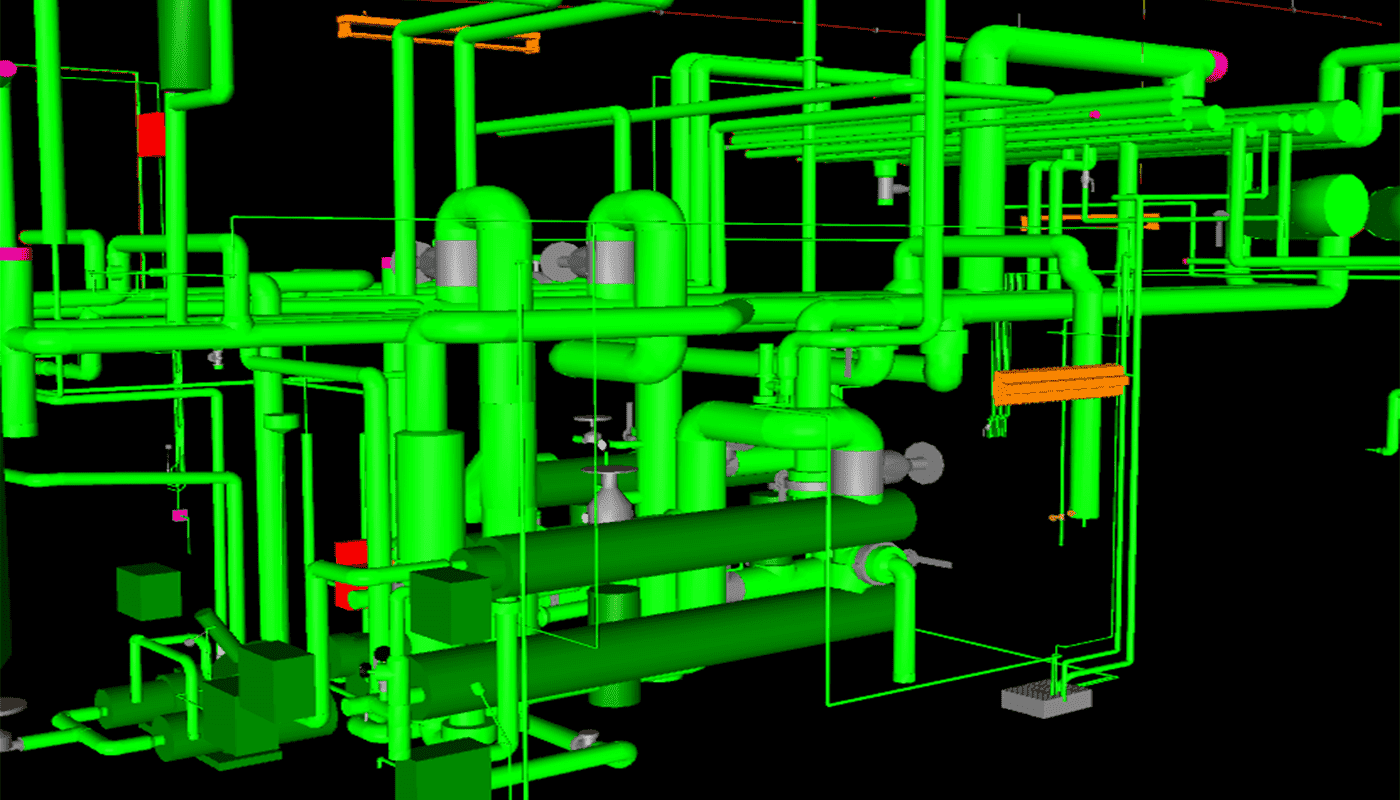Select the large orange support on the right

coord(1060,384)
